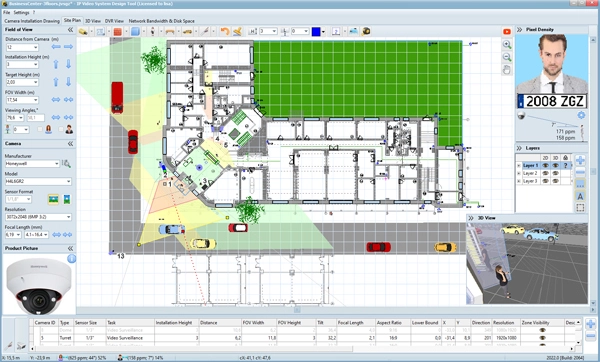Open the color swatch dropdown arrow
Screen dimensions: 600x362
point(323,32)
